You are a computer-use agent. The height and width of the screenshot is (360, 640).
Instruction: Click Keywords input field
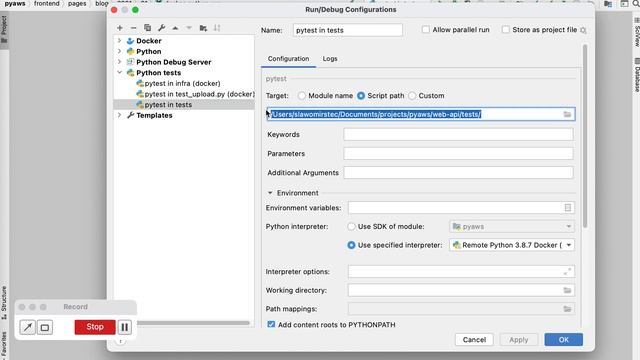458,134
